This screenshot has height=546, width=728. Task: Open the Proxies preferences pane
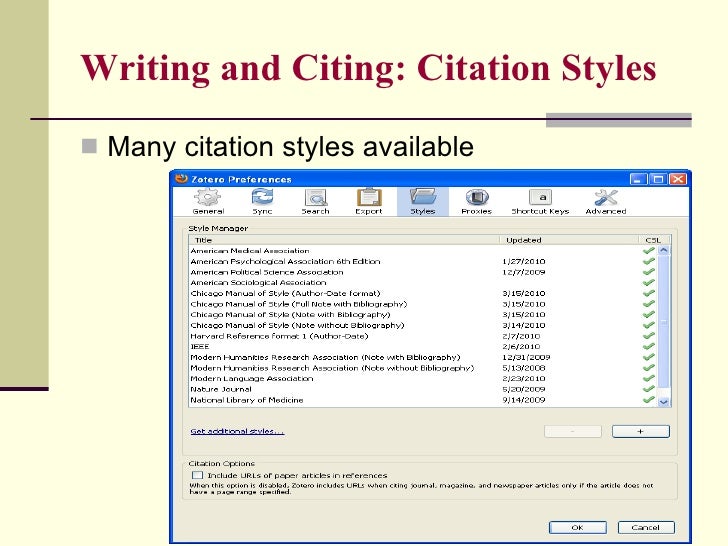[476, 201]
